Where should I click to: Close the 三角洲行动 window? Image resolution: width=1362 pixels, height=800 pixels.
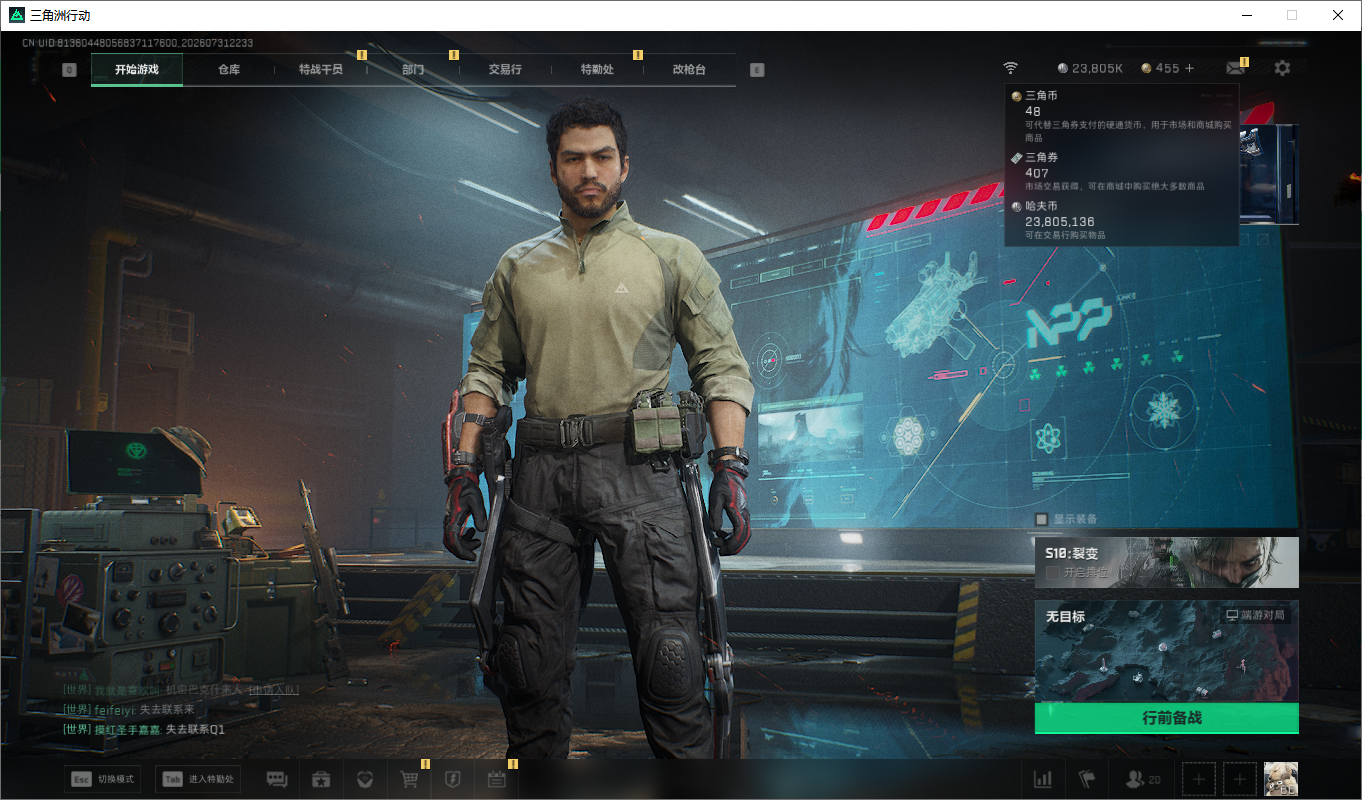[1338, 15]
